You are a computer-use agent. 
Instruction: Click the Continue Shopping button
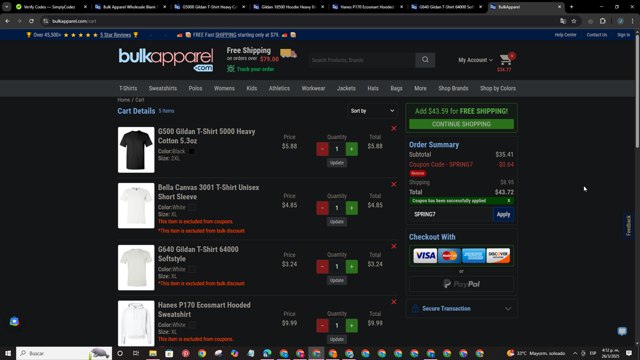(461, 124)
